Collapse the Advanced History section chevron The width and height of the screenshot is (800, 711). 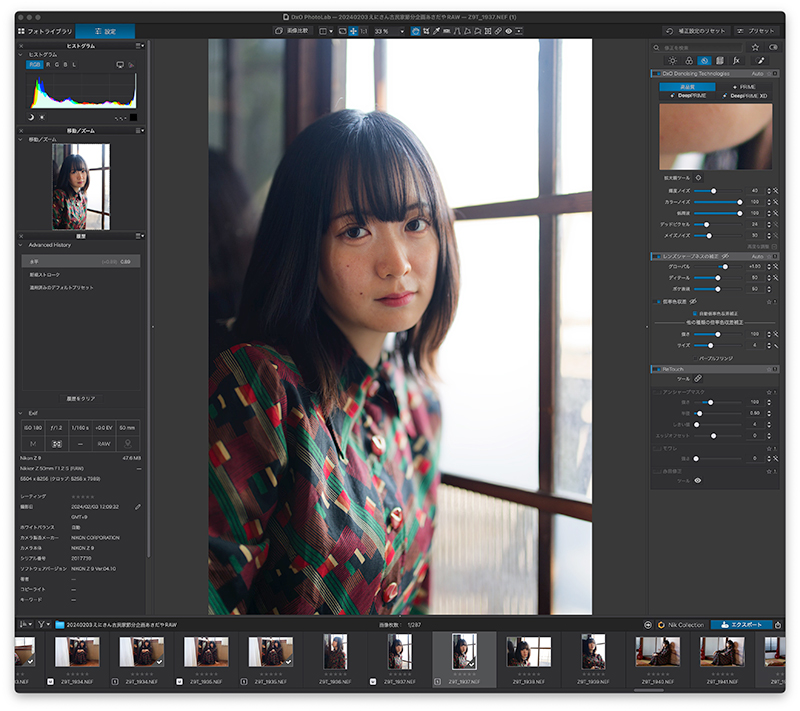tap(20, 245)
